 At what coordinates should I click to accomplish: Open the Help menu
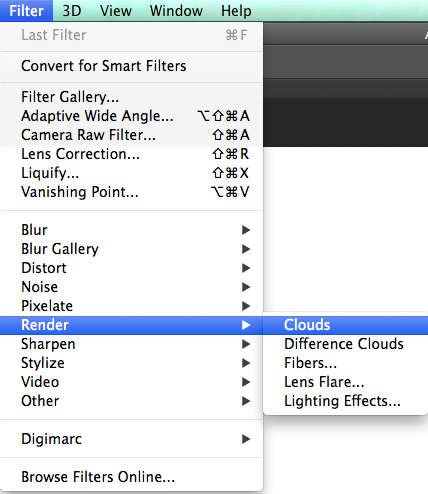click(236, 11)
